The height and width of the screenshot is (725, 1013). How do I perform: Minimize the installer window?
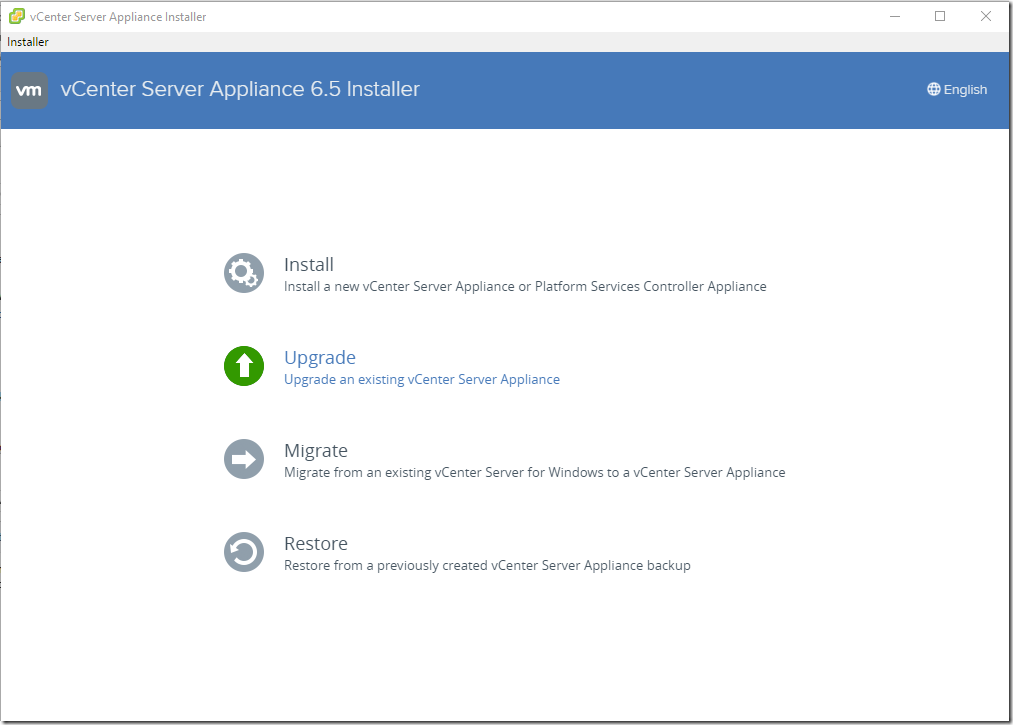pyautogui.click(x=895, y=16)
